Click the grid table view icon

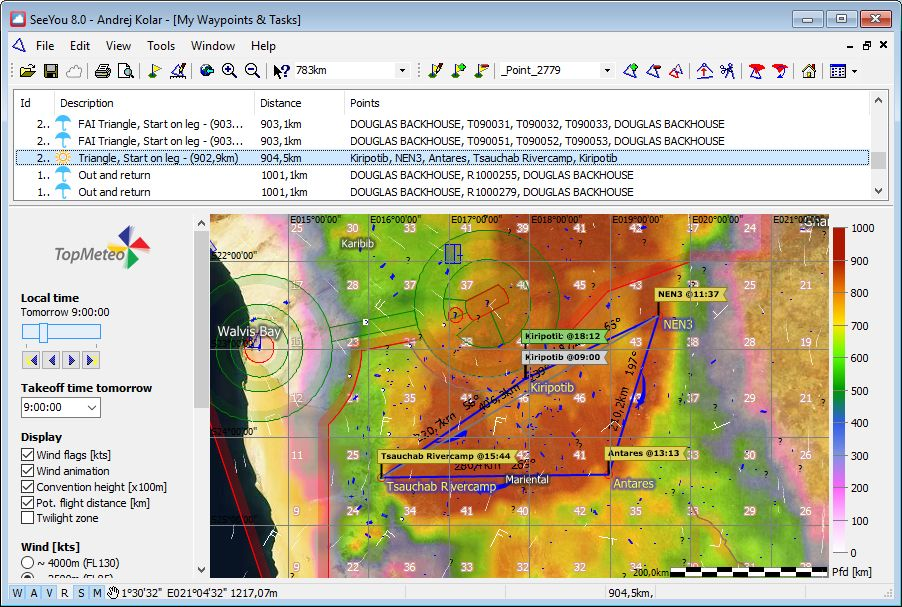pyautogui.click(x=838, y=71)
